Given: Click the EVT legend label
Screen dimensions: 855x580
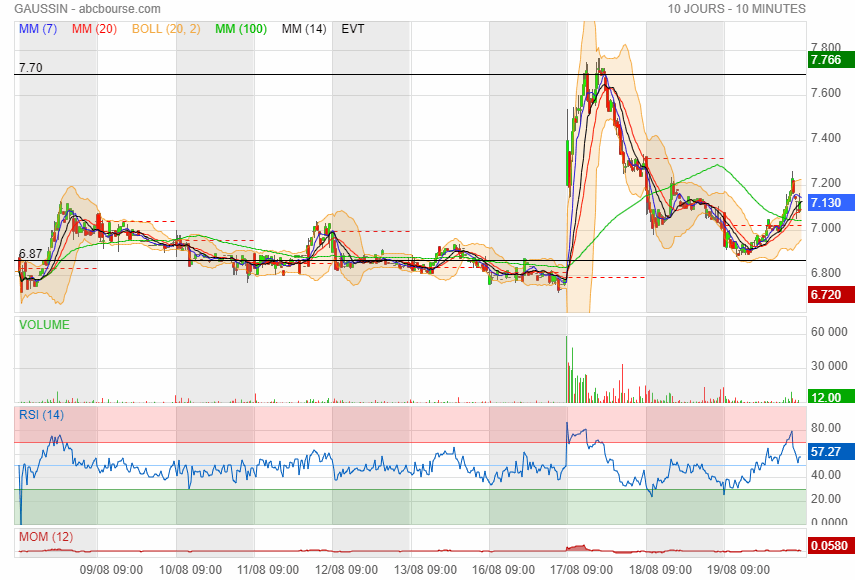Looking at the screenshot, I should coord(353,29).
